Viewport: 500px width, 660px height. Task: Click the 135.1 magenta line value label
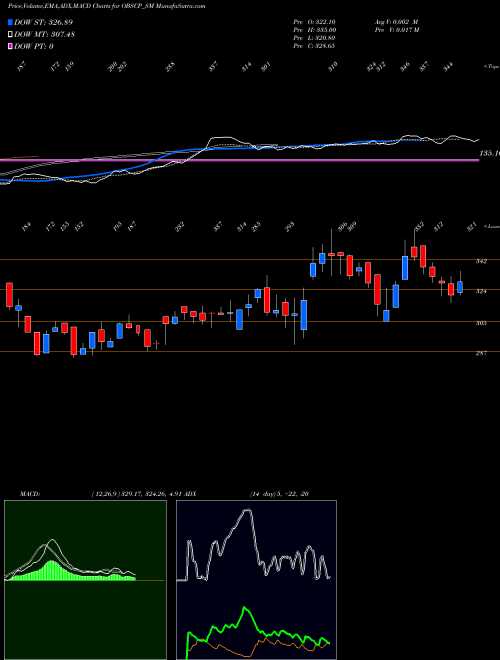tap(489, 154)
